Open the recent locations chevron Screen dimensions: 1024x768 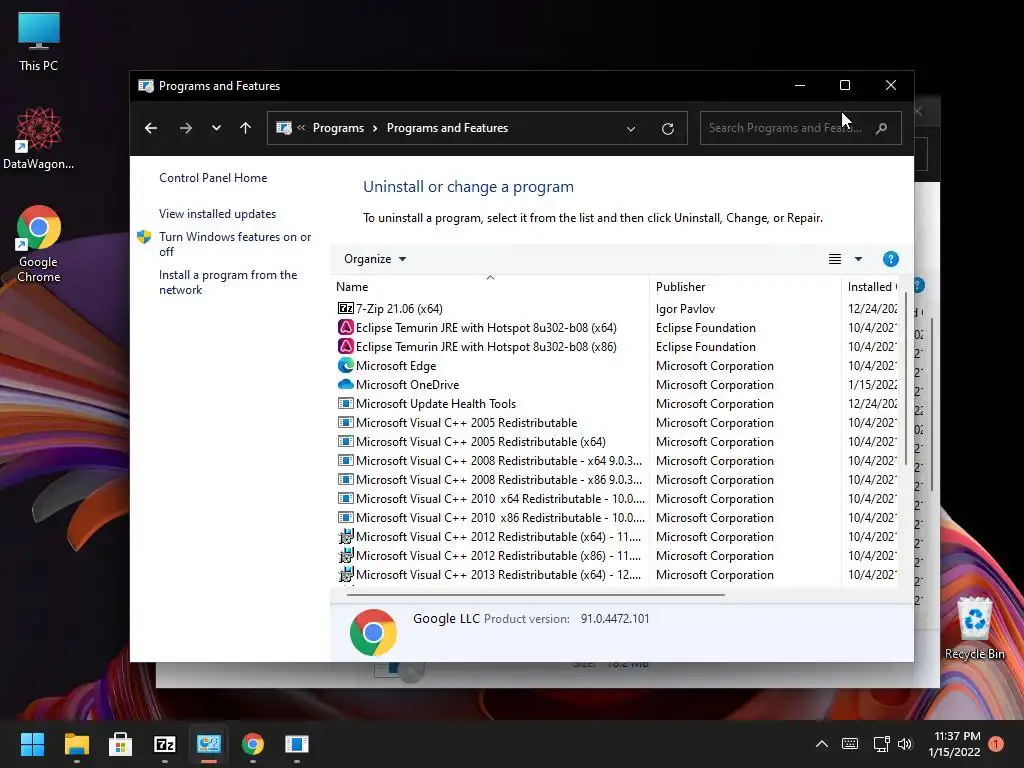[216, 128]
